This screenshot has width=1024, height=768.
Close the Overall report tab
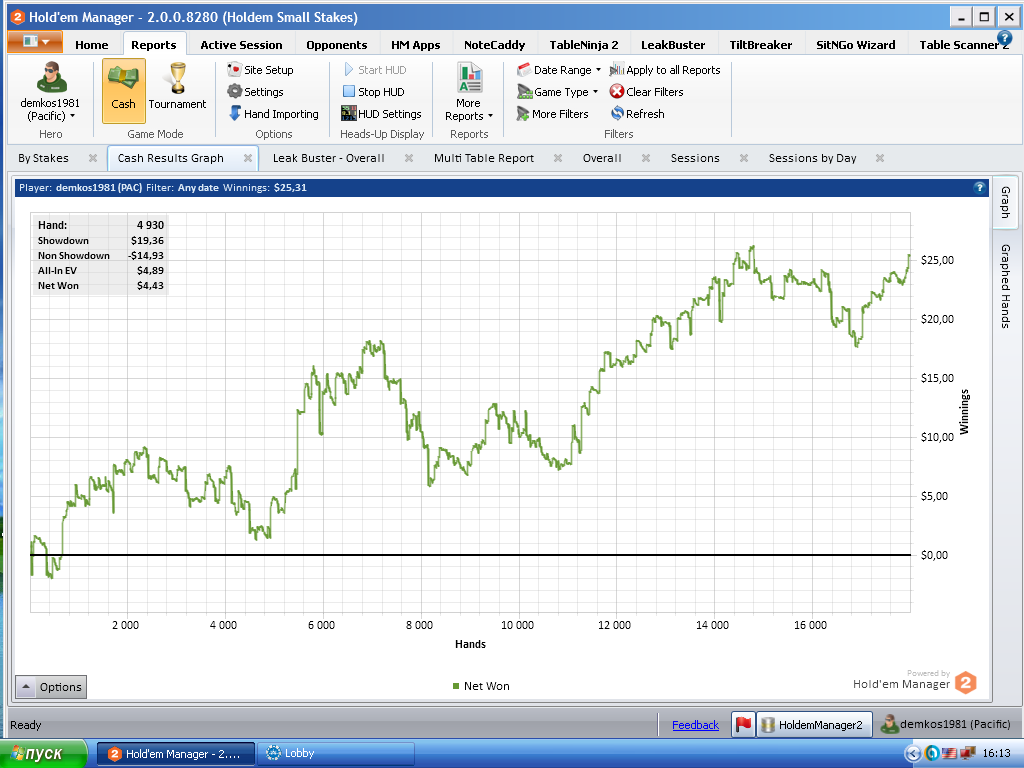(645, 158)
